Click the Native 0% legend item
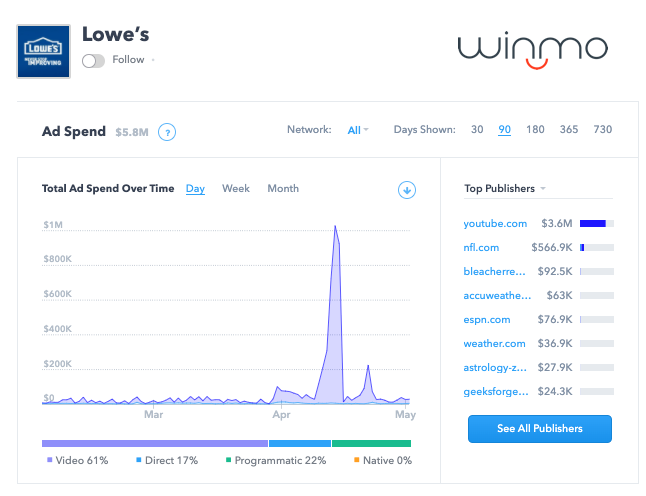 (x=383, y=460)
